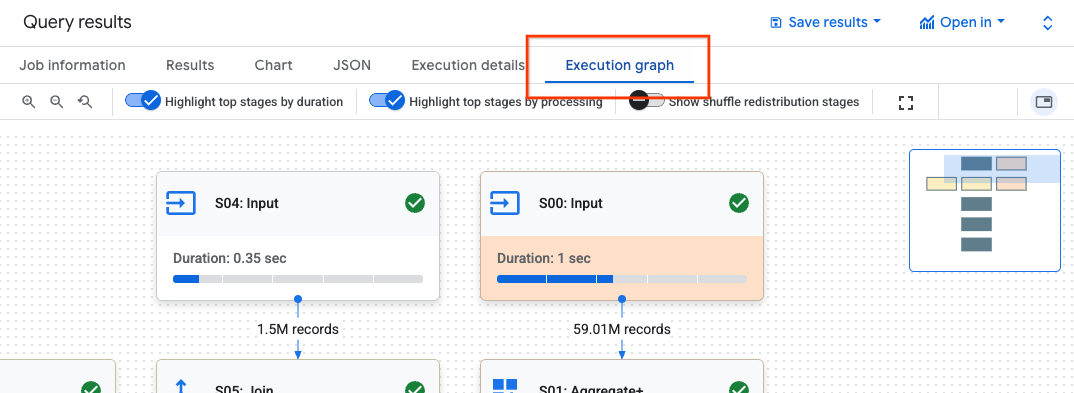Select the S01: Aggregate+ stage title
This screenshot has height=393, width=1074.
590,388
